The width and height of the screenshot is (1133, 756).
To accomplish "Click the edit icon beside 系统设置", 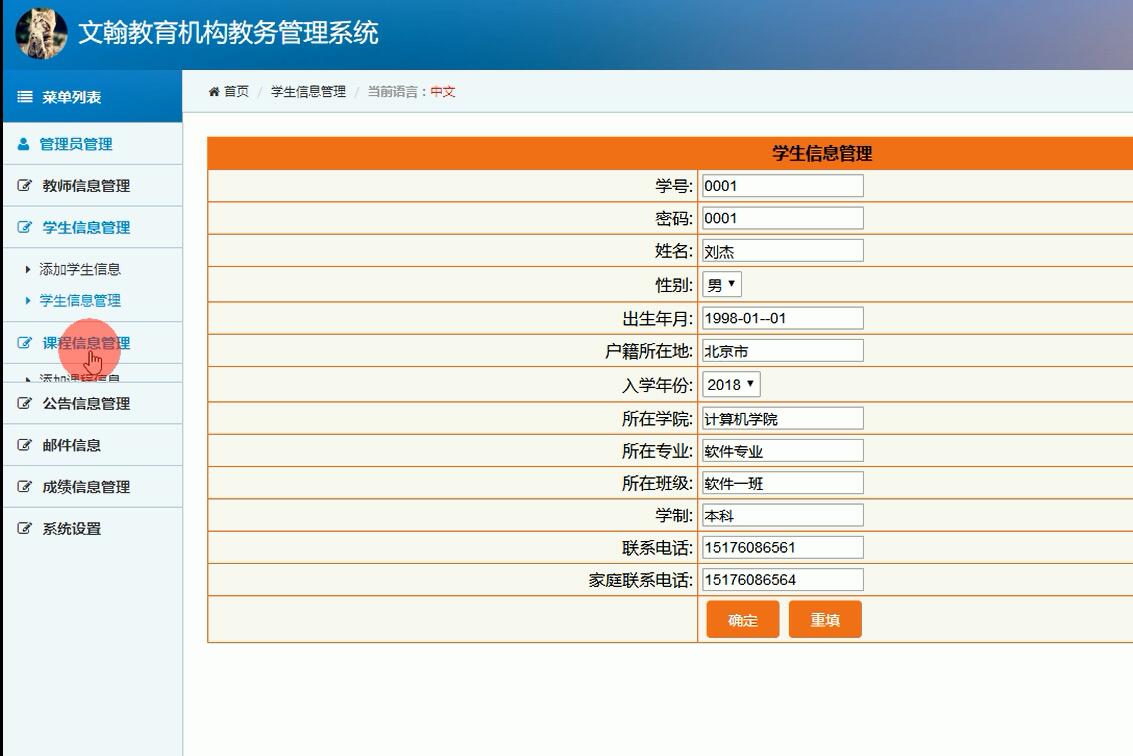I will click(x=25, y=528).
